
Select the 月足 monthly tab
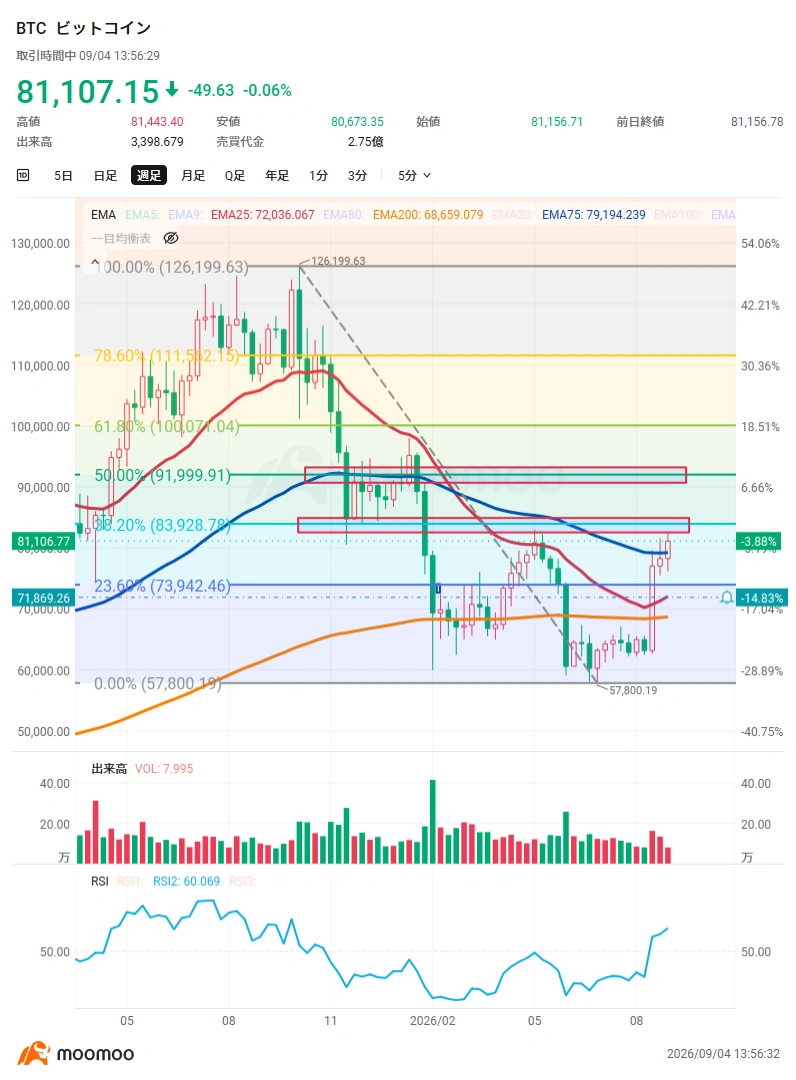[193, 176]
